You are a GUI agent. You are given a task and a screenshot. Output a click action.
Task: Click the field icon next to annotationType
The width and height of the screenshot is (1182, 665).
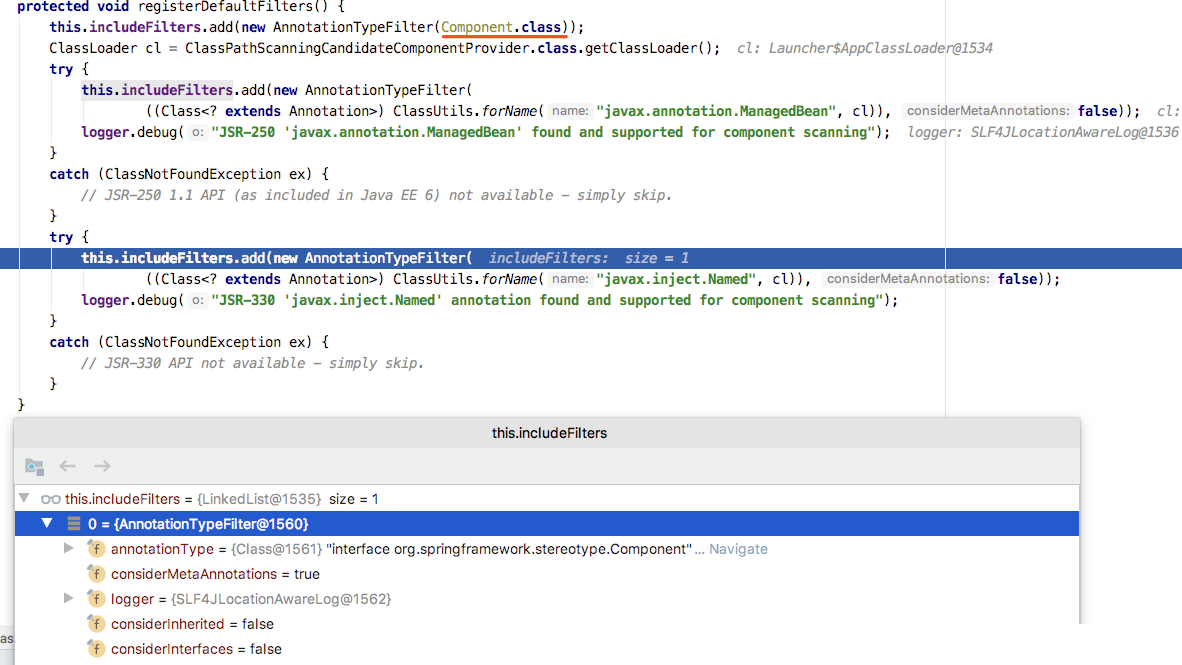[96, 549]
